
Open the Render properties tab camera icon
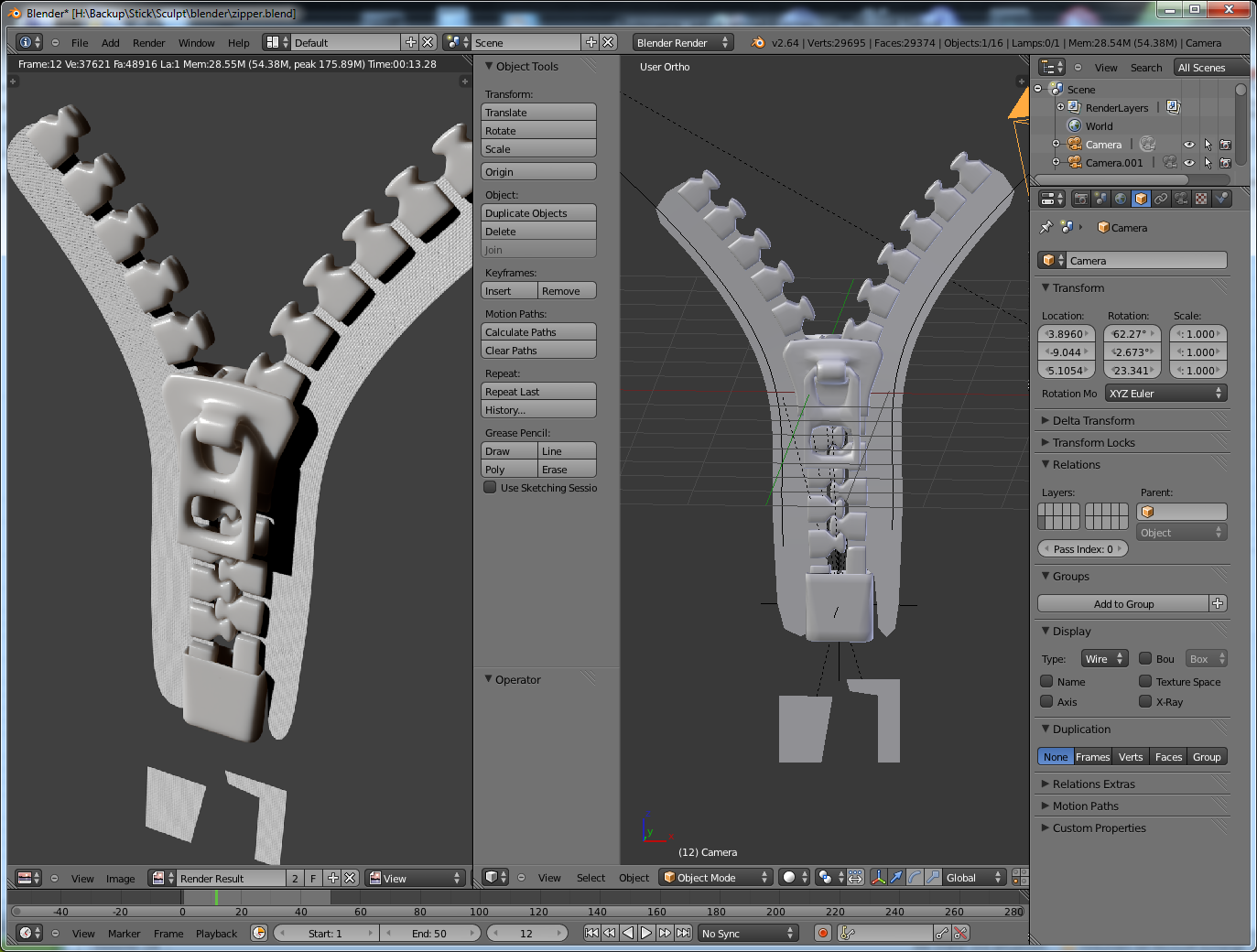[1081, 199]
